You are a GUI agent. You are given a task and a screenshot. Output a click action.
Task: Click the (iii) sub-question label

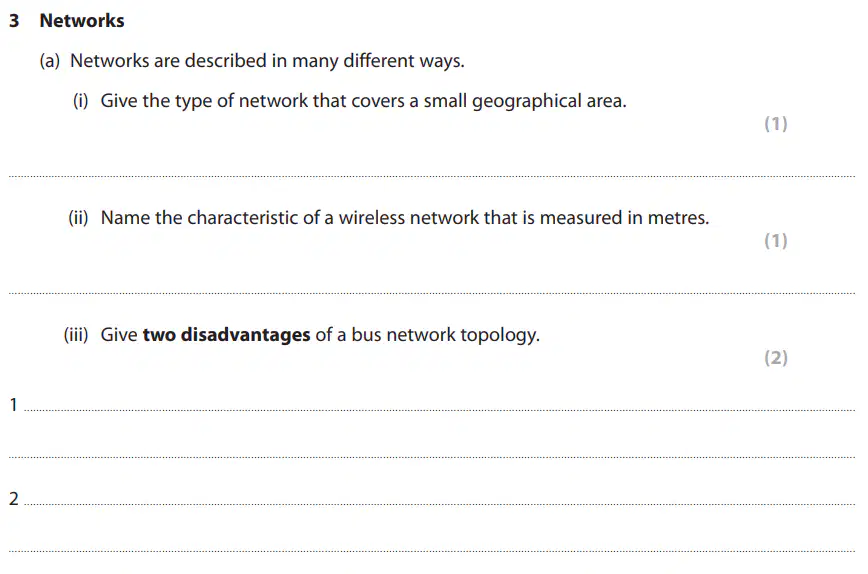(76, 335)
